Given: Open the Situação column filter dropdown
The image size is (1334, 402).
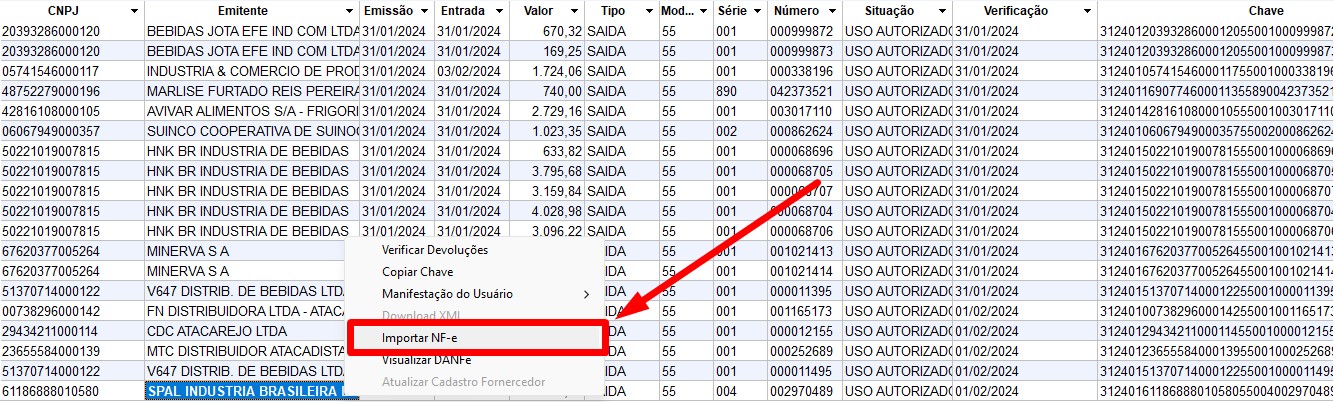Looking at the screenshot, I should click(x=941, y=10).
